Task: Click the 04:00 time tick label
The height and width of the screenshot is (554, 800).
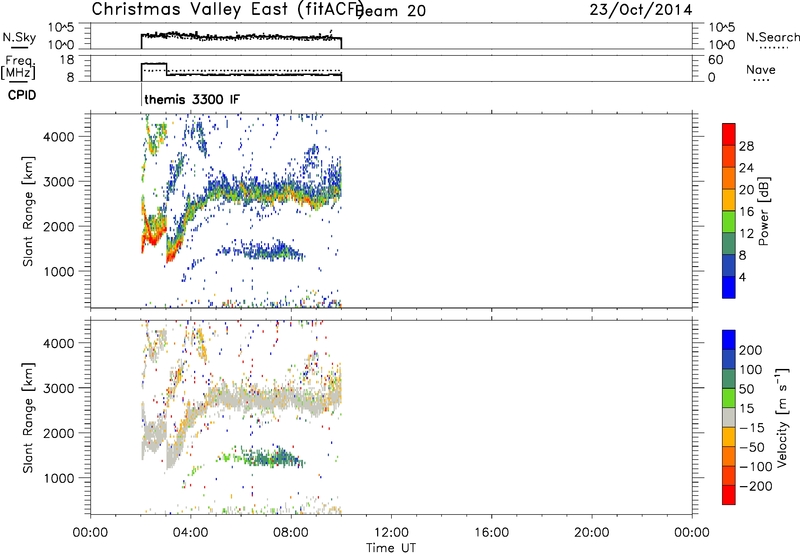Action: click(x=191, y=533)
